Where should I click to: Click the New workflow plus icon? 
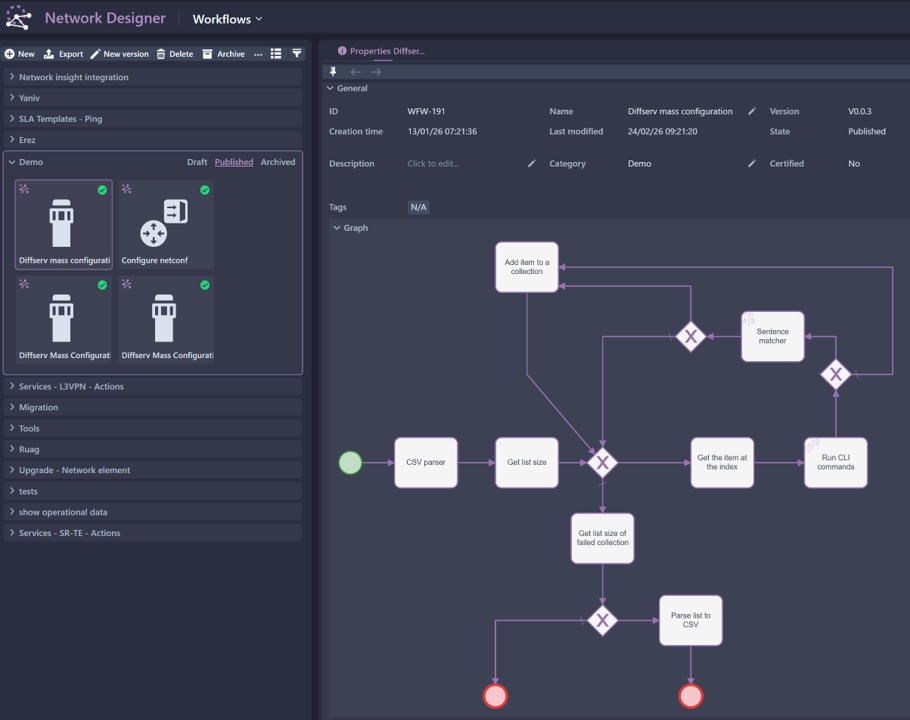[x=10, y=54]
